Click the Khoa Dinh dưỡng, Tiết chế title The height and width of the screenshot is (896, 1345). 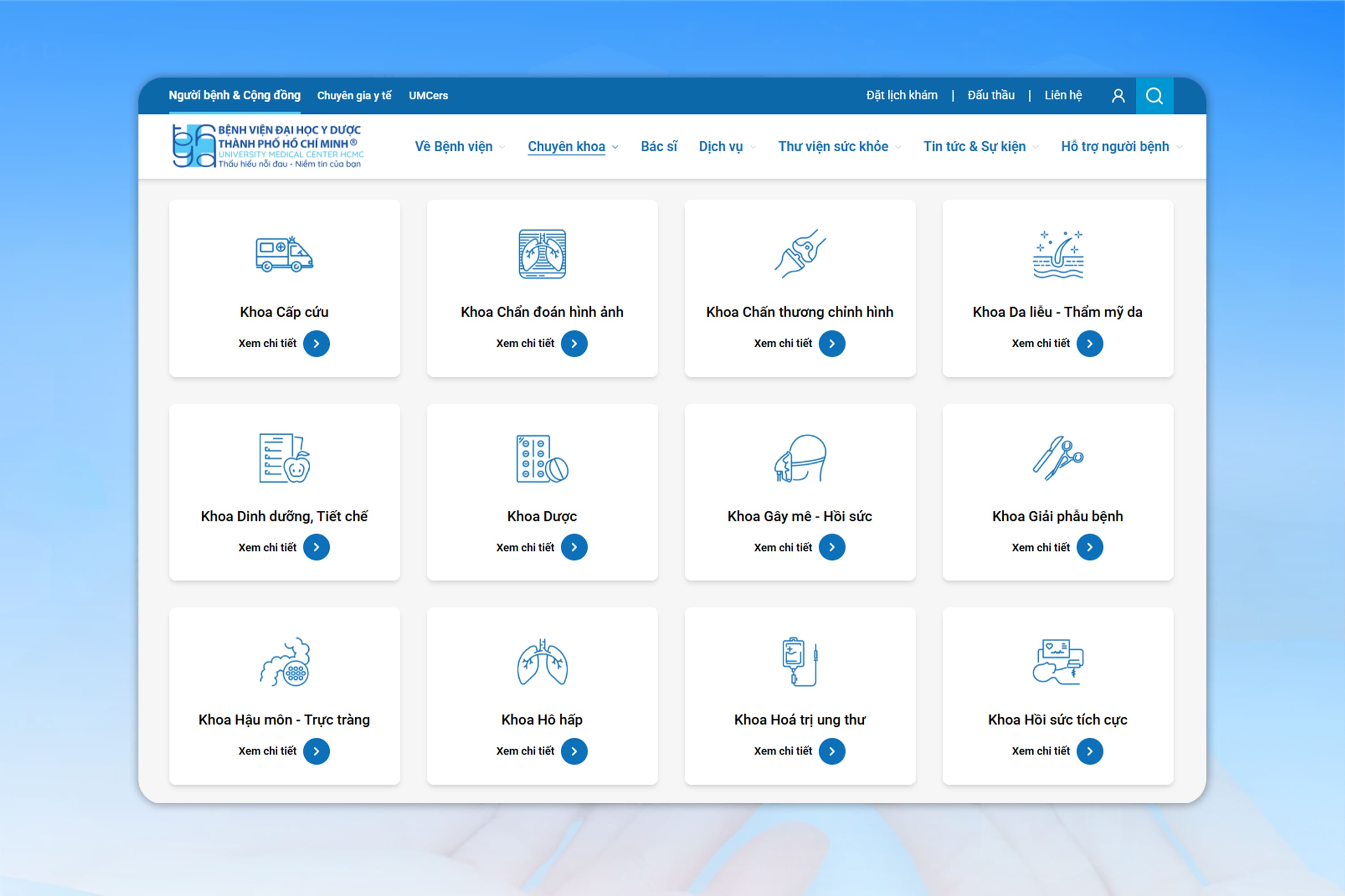284,517
